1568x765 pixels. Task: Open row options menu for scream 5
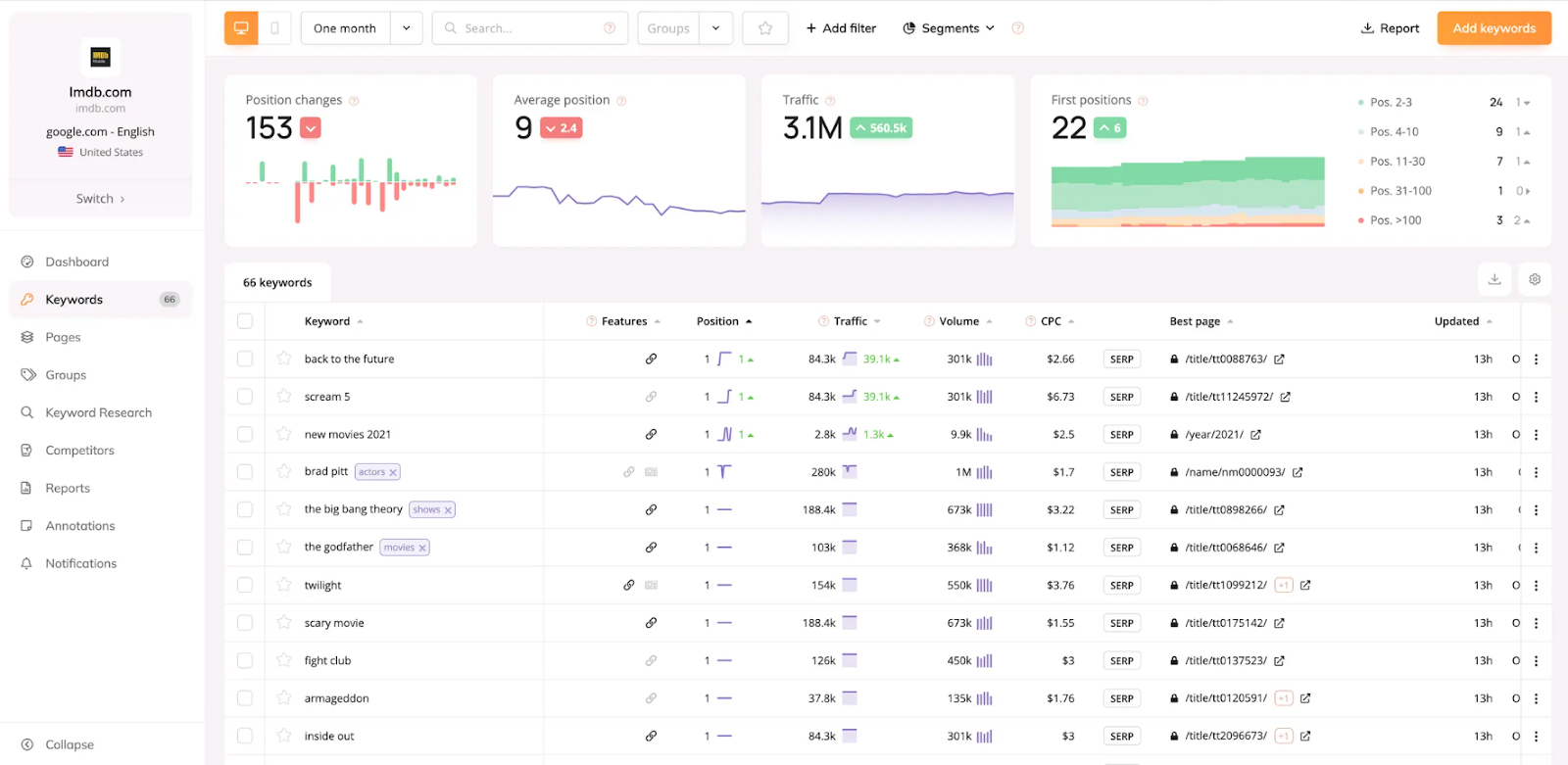click(x=1536, y=397)
